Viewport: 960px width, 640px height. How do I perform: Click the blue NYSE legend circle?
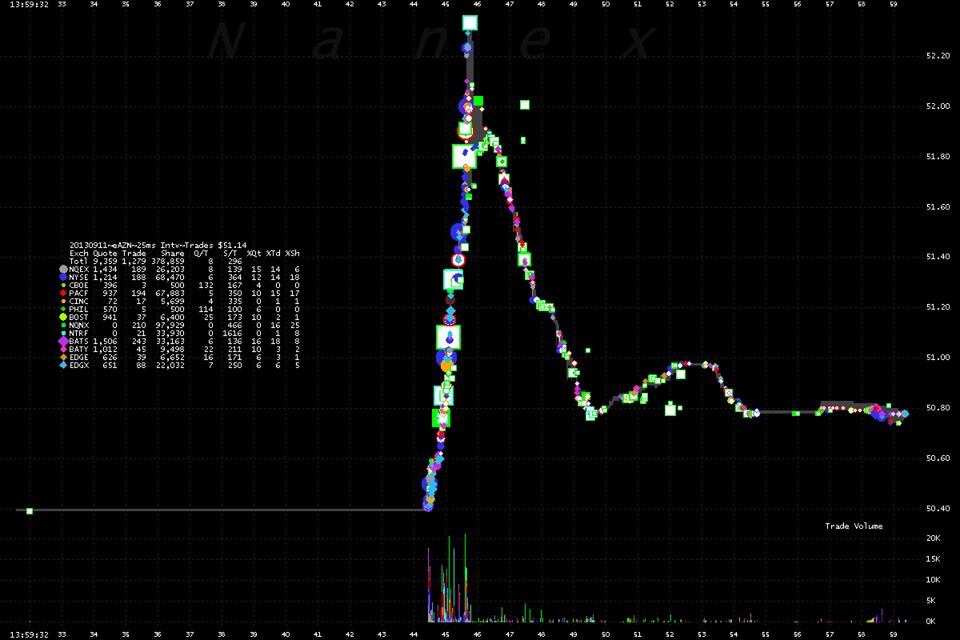pos(64,278)
